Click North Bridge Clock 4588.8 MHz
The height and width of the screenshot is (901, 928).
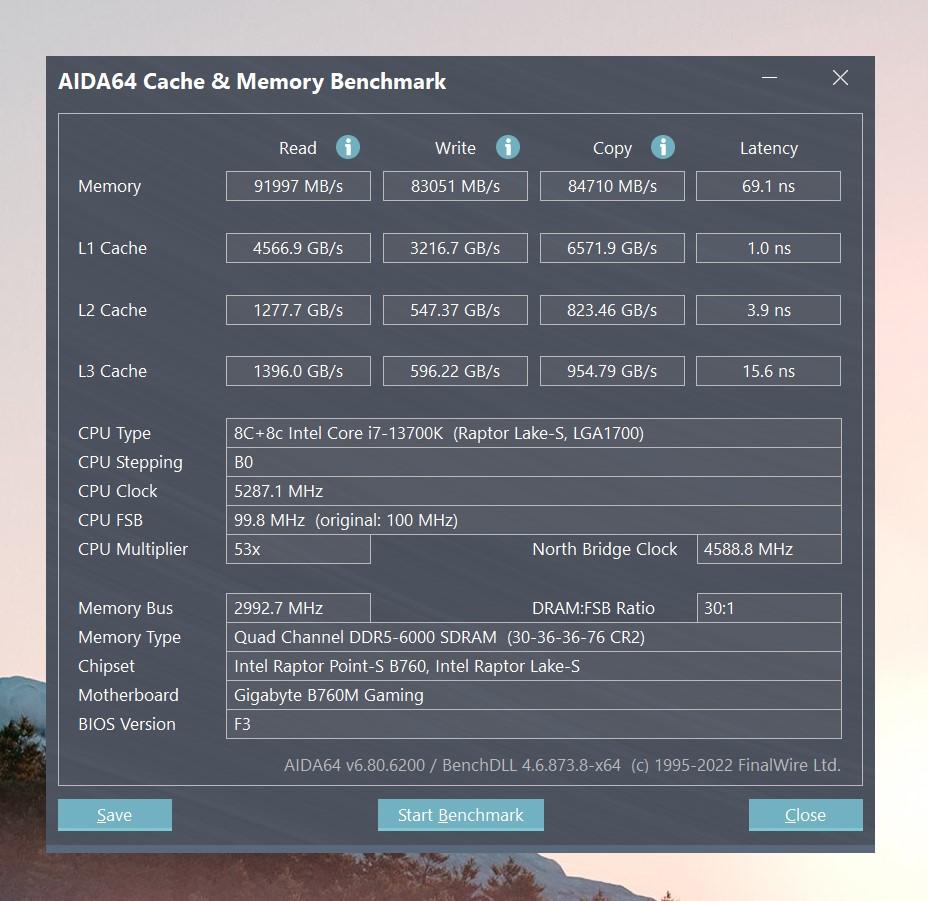tap(769, 549)
